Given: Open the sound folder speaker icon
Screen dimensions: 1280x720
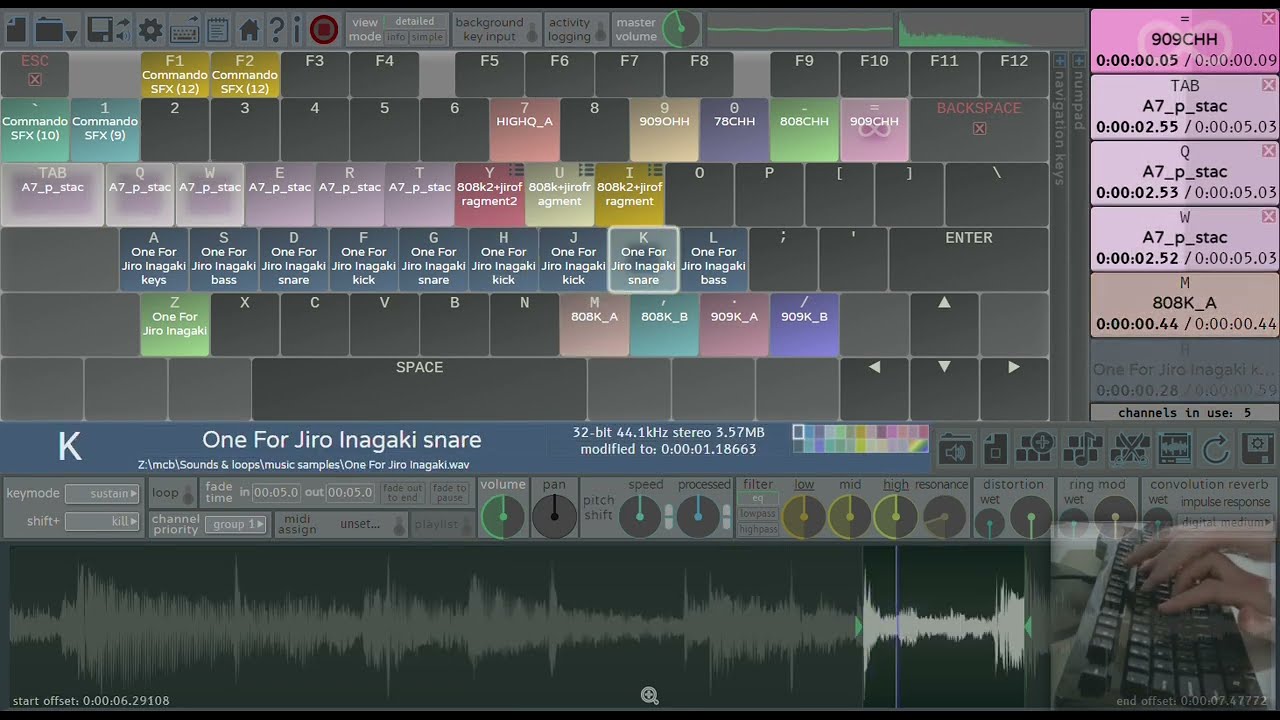Looking at the screenshot, I should pyautogui.click(x=955, y=449).
